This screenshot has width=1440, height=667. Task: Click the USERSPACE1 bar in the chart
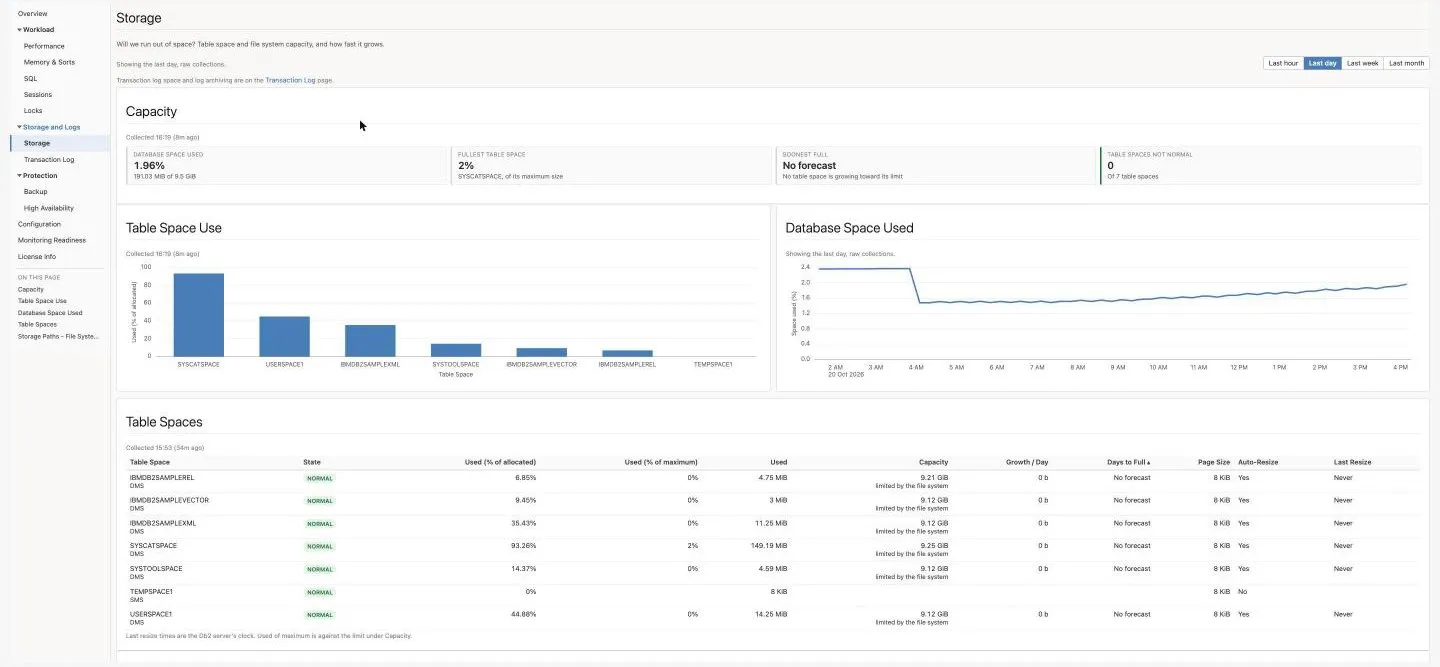284,336
